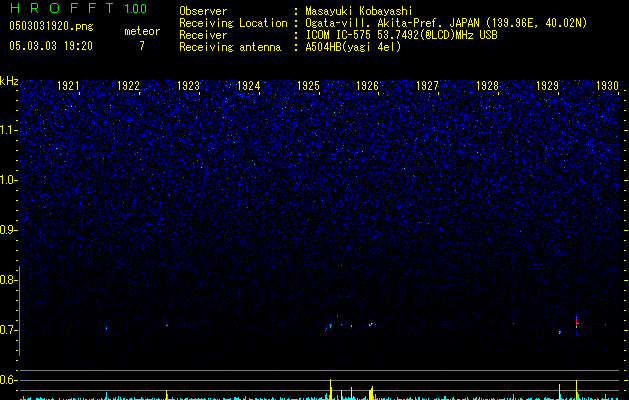Click the 1923 time marker
This screenshot has width=629, height=400.
(x=188, y=86)
